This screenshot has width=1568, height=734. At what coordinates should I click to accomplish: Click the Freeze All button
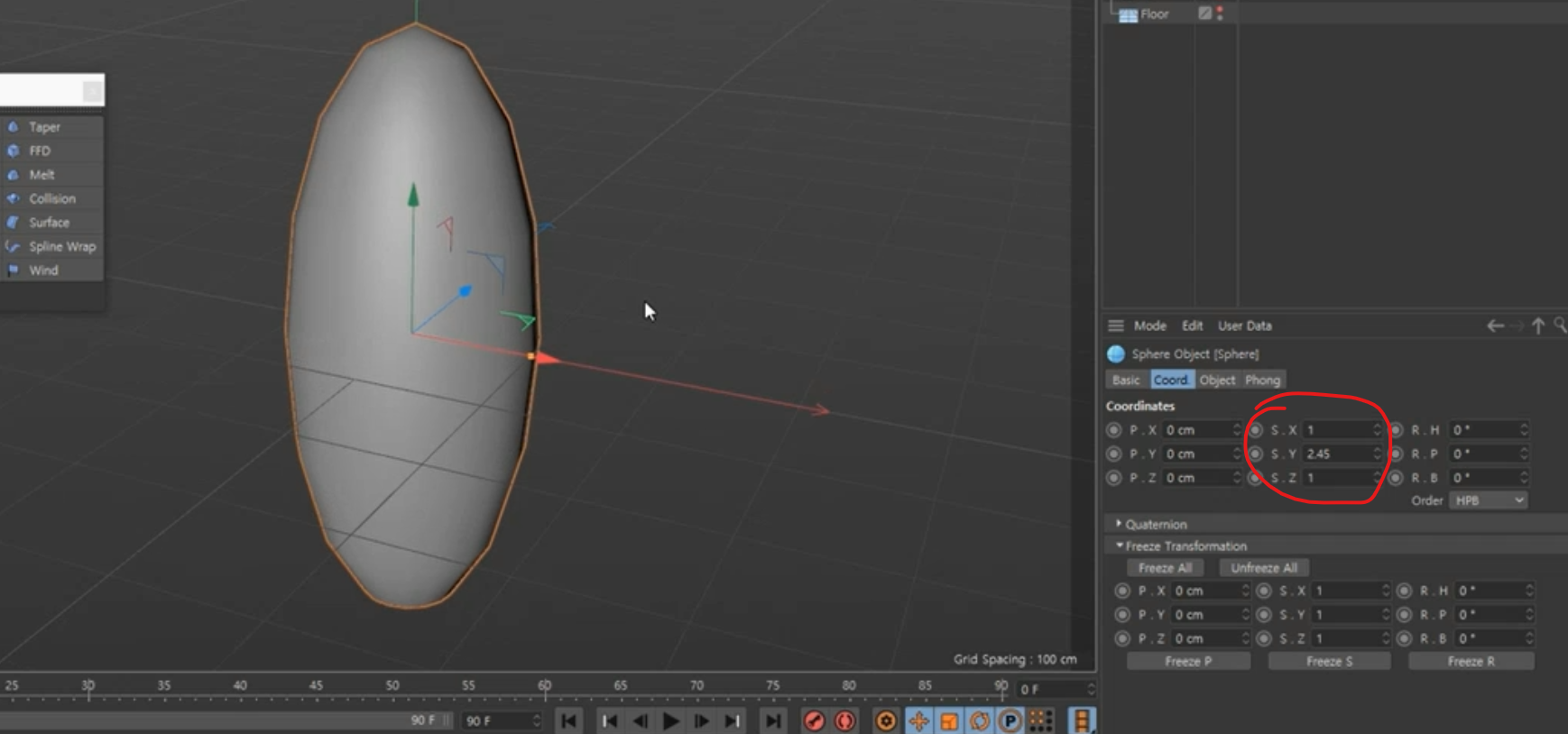pyautogui.click(x=1165, y=568)
